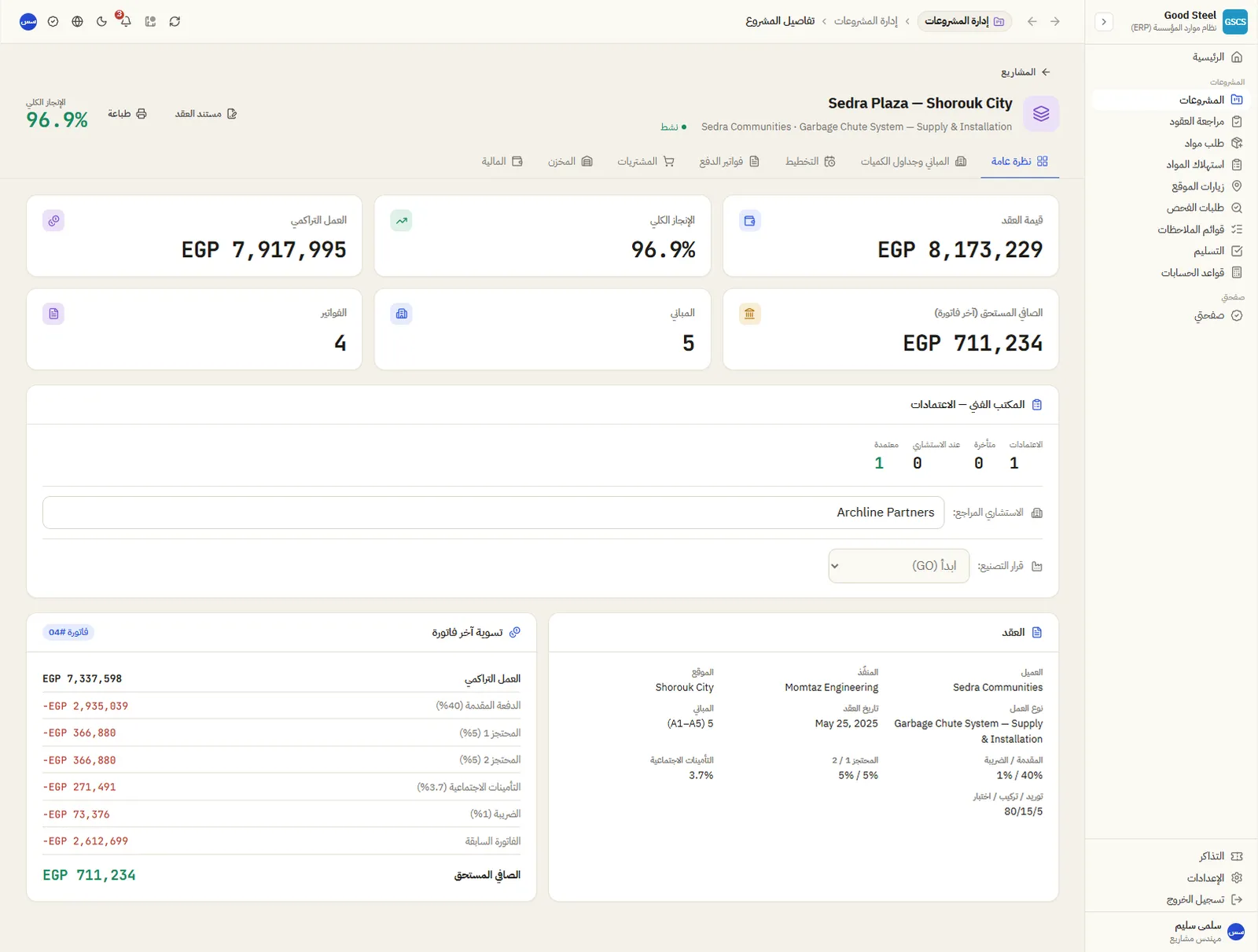
Task: Switch to المباني وجداول الكميات tab
Action: pos(913,161)
